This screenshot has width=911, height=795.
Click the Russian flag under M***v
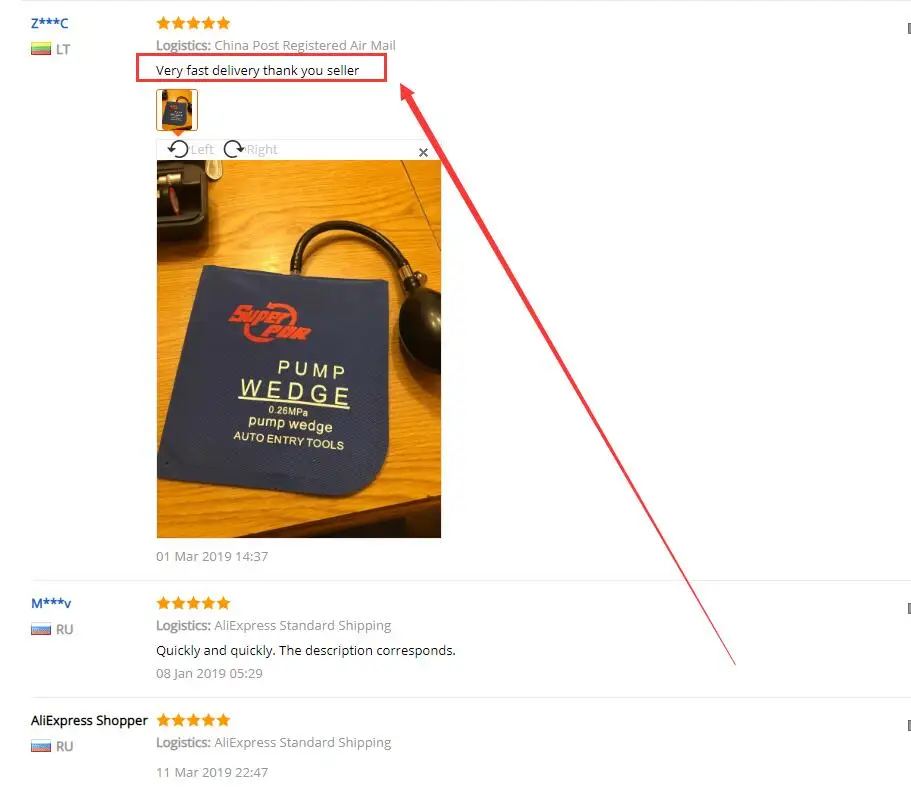tap(41, 629)
